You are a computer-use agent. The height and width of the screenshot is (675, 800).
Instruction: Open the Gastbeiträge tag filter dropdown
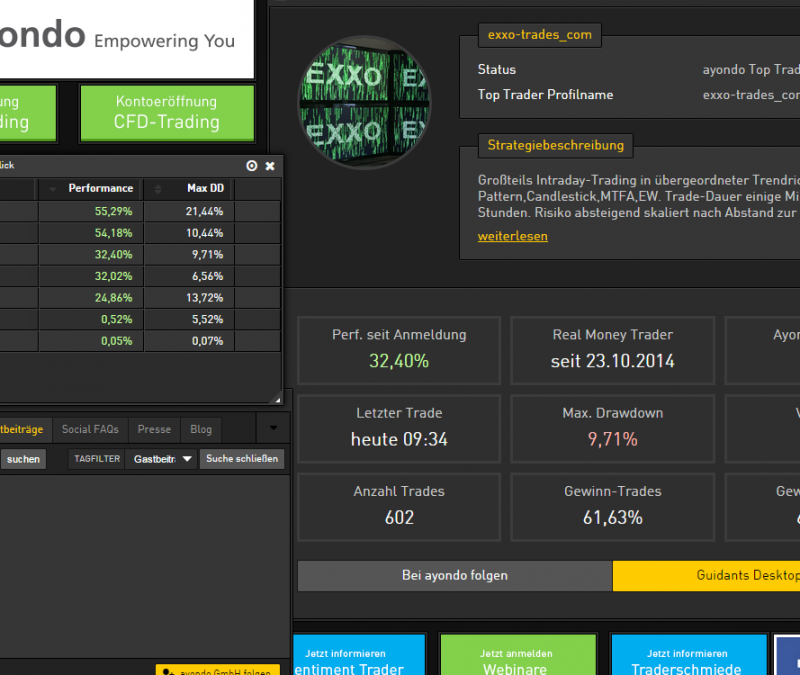point(161,459)
